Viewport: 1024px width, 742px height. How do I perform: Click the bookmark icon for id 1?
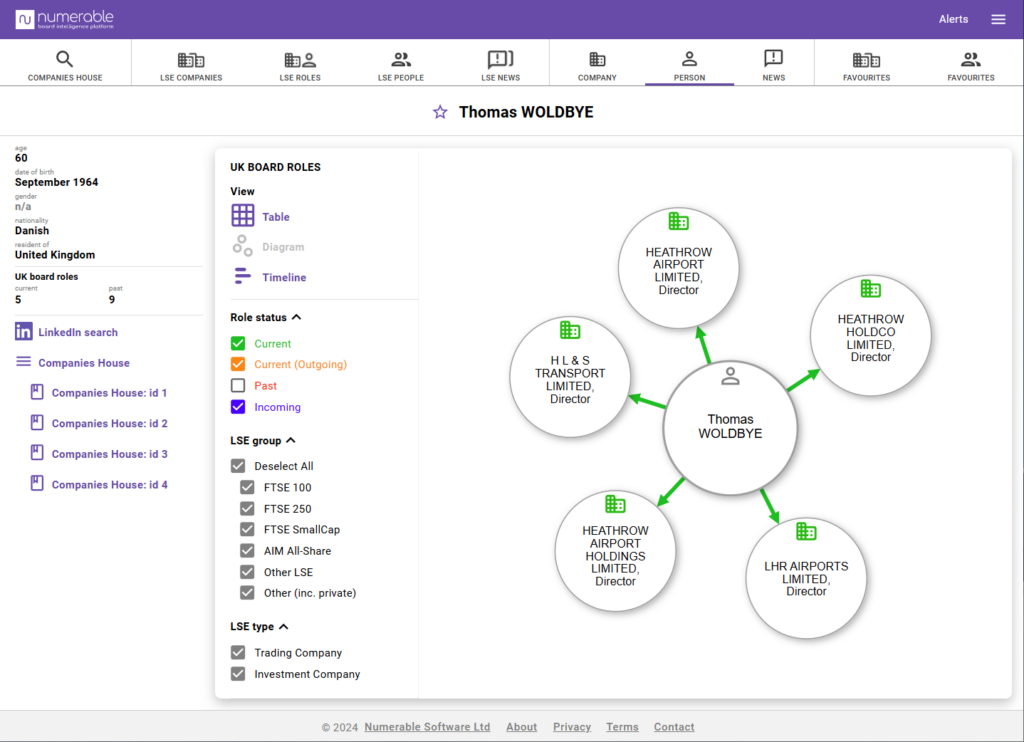point(37,392)
